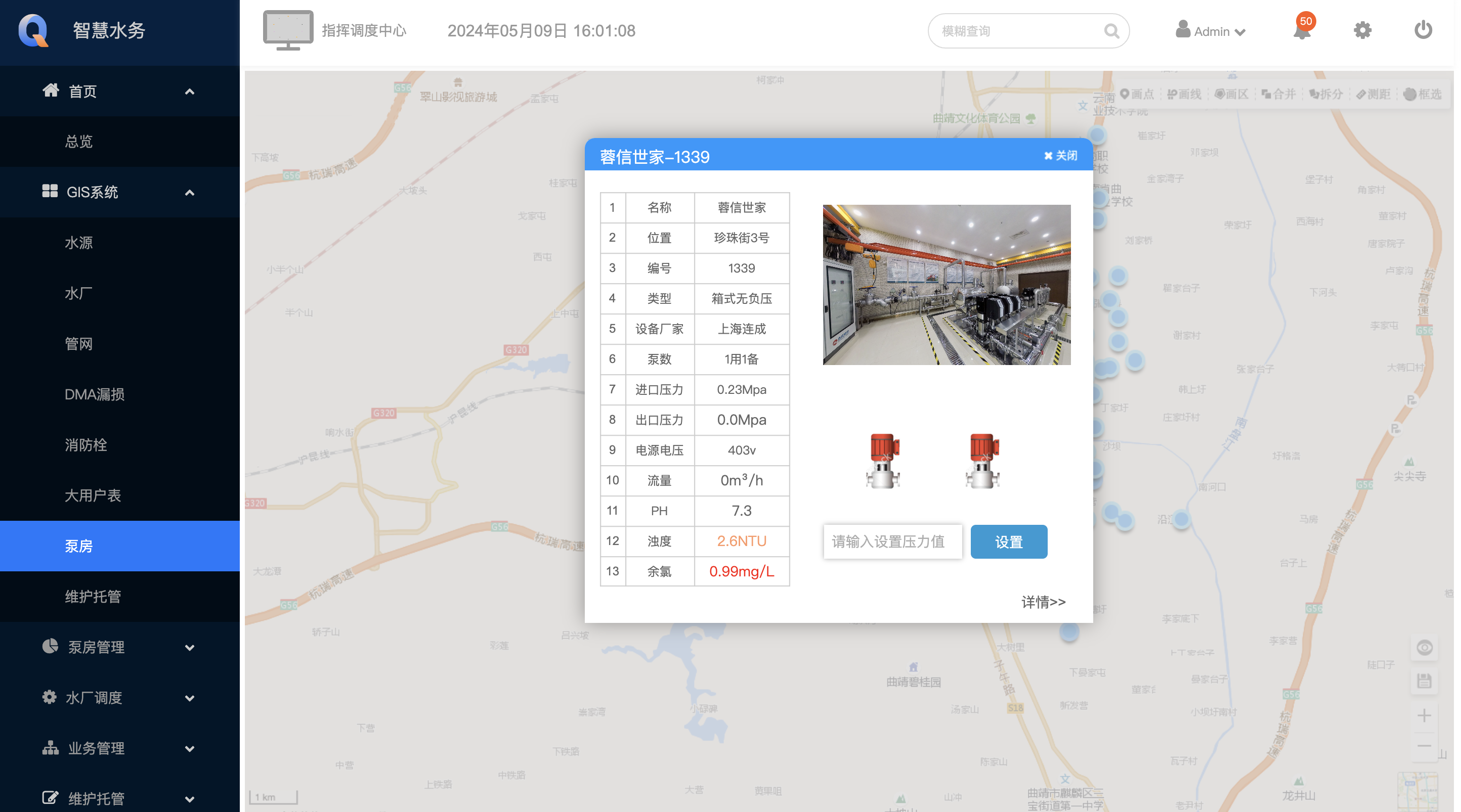Click the power logout icon
The width and height of the screenshot is (1461, 812).
pyautogui.click(x=1423, y=30)
